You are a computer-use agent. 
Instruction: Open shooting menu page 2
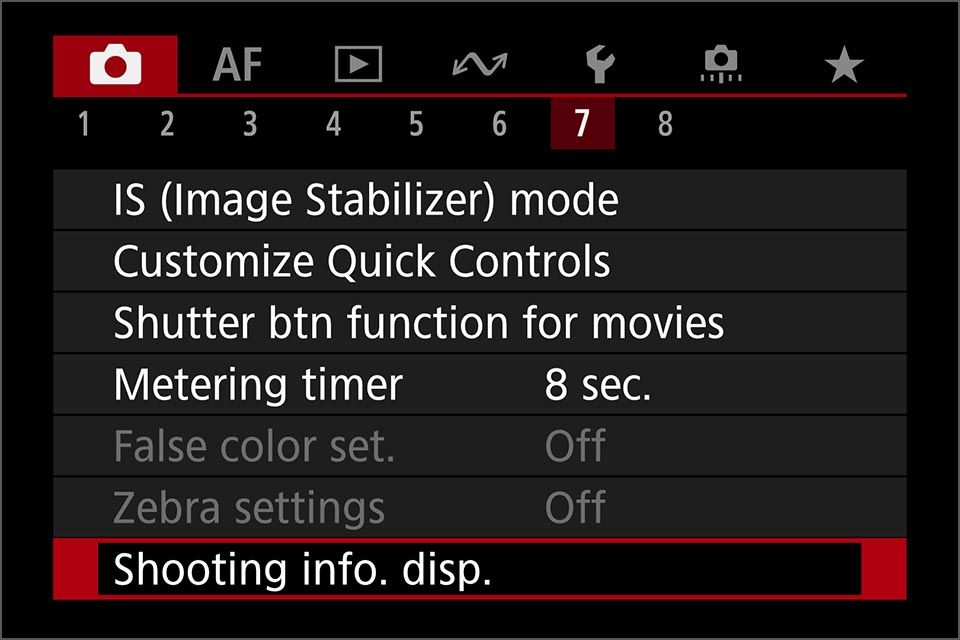[167, 124]
